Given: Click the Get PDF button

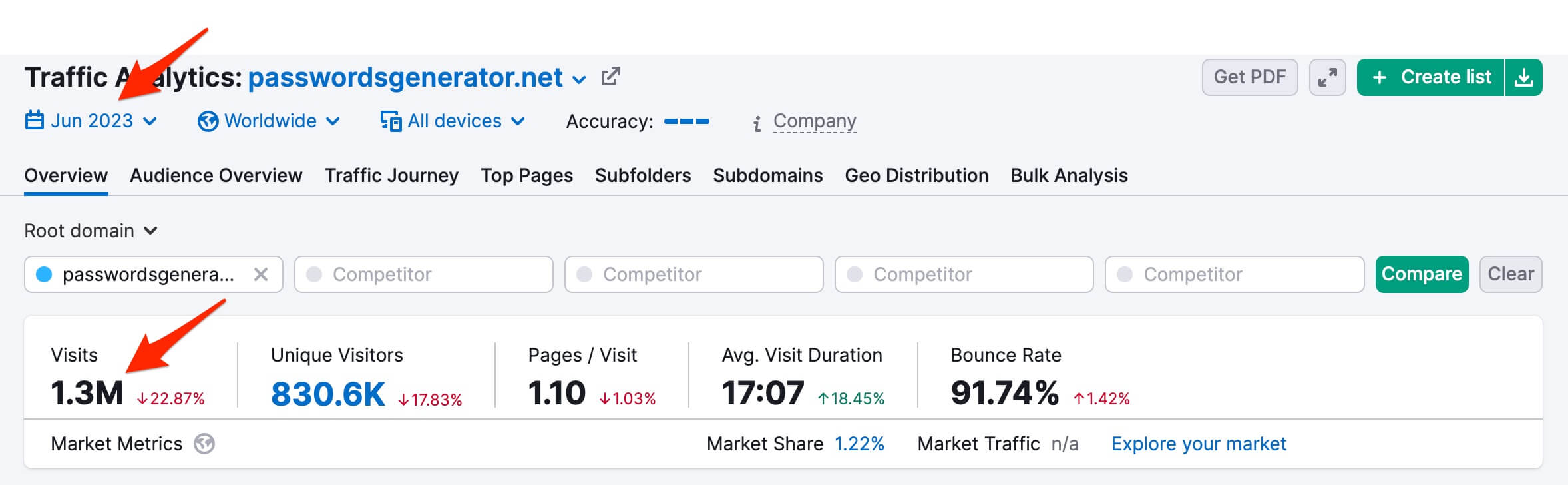Looking at the screenshot, I should click(1250, 77).
